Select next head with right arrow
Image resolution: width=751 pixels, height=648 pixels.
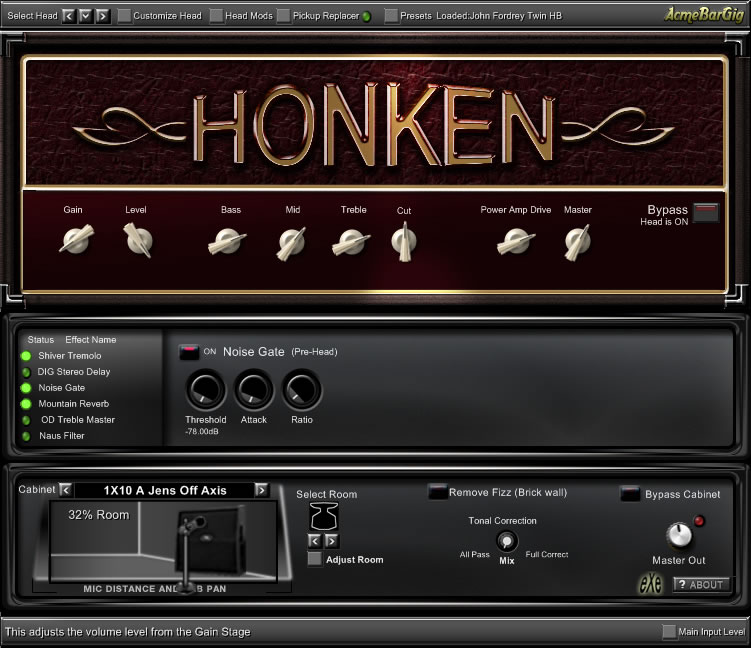pyautogui.click(x=102, y=16)
